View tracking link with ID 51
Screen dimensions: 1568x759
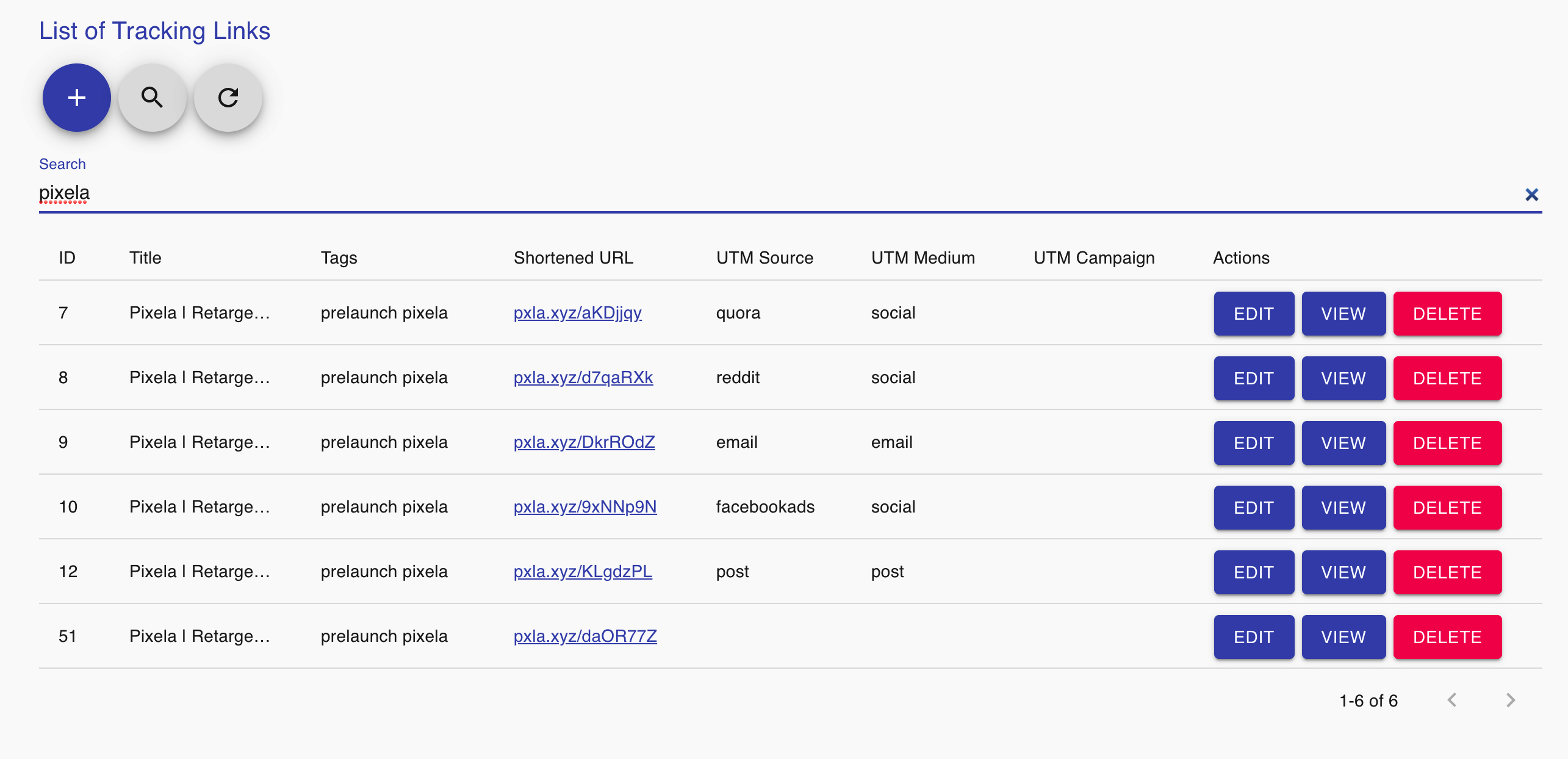pyautogui.click(x=1343, y=637)
